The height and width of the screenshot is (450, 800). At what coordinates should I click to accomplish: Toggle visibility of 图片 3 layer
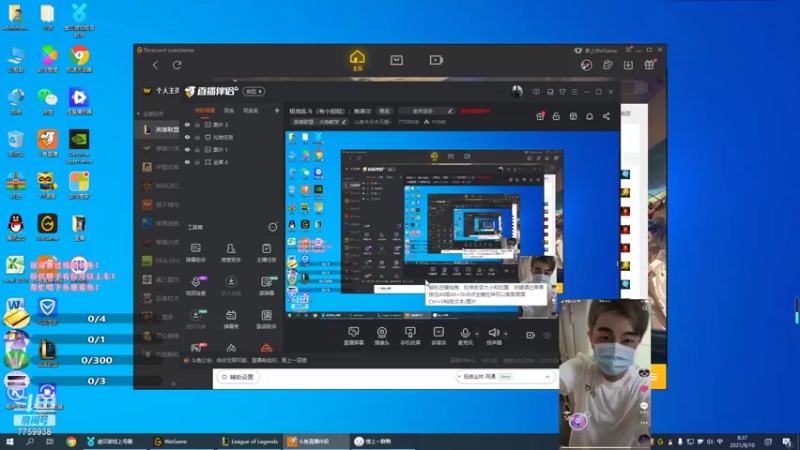tap(187, 124)
